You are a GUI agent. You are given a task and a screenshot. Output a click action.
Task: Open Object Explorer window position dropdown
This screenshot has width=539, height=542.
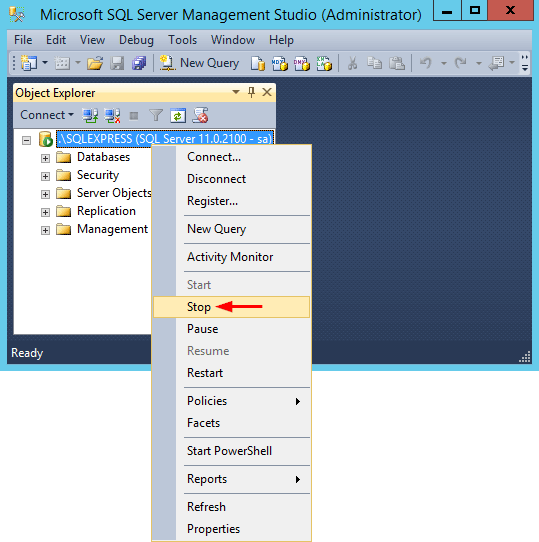[x=236, y=92]
